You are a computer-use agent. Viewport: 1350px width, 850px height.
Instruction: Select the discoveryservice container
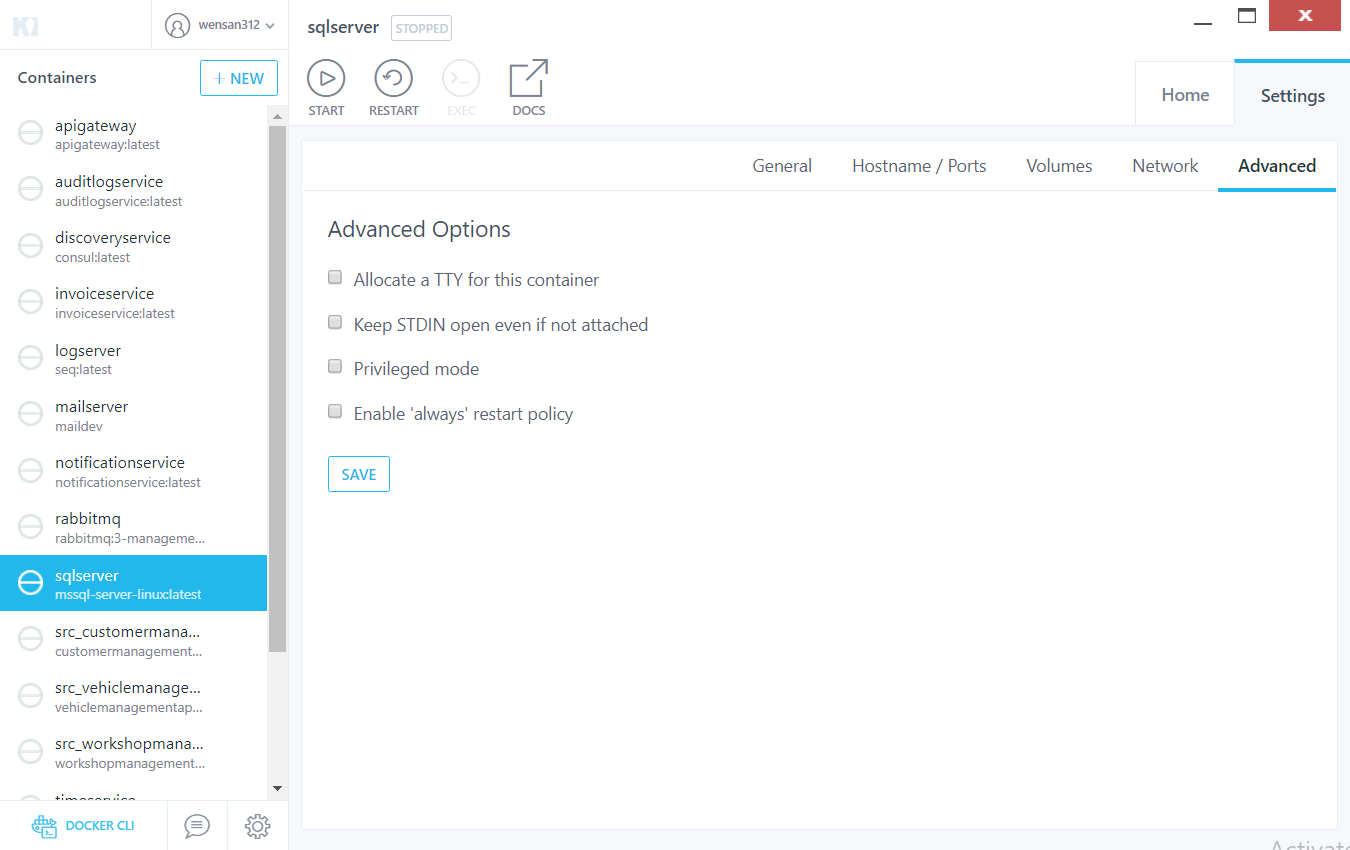pos(134,246)
